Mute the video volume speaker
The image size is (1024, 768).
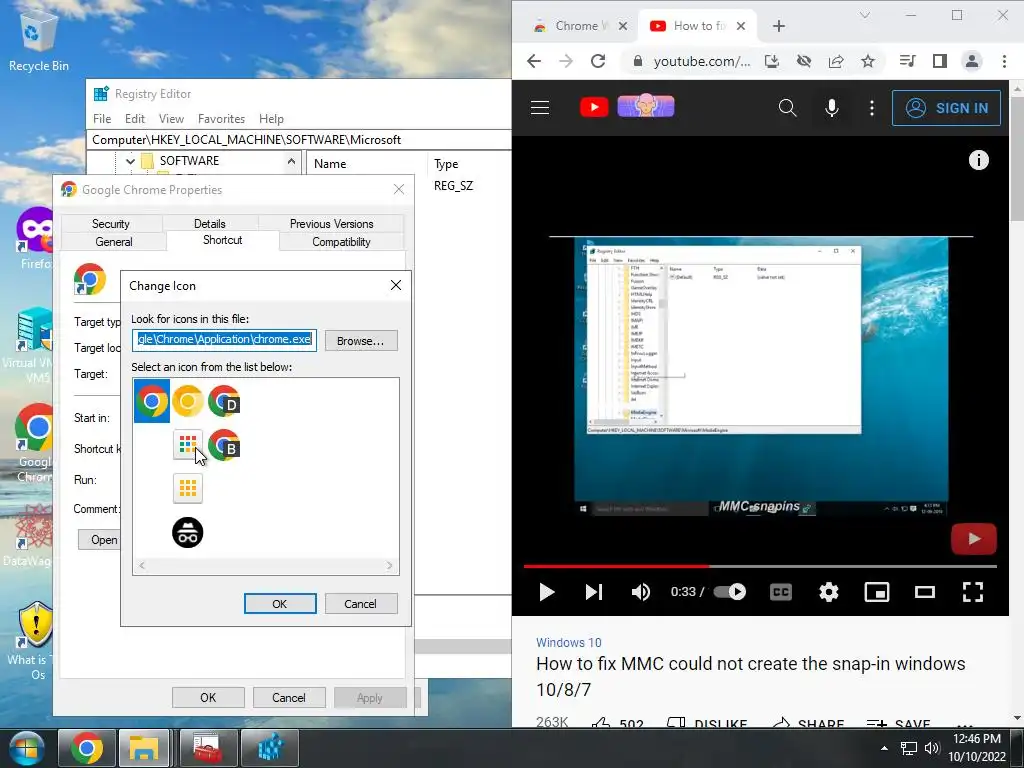tap(641, 592)
